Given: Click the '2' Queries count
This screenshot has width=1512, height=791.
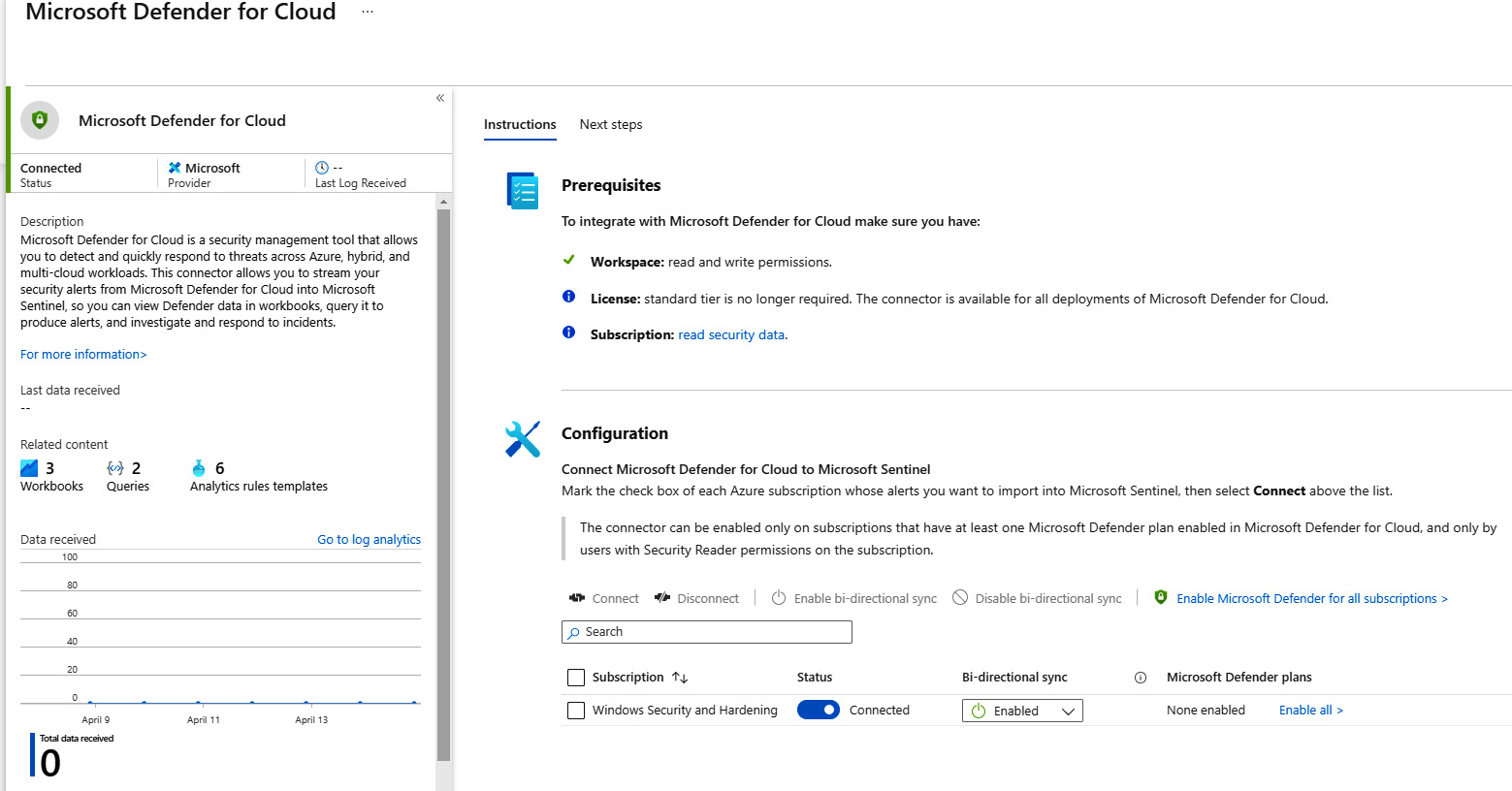Looking at the screenshot, I should pos(136,468).
